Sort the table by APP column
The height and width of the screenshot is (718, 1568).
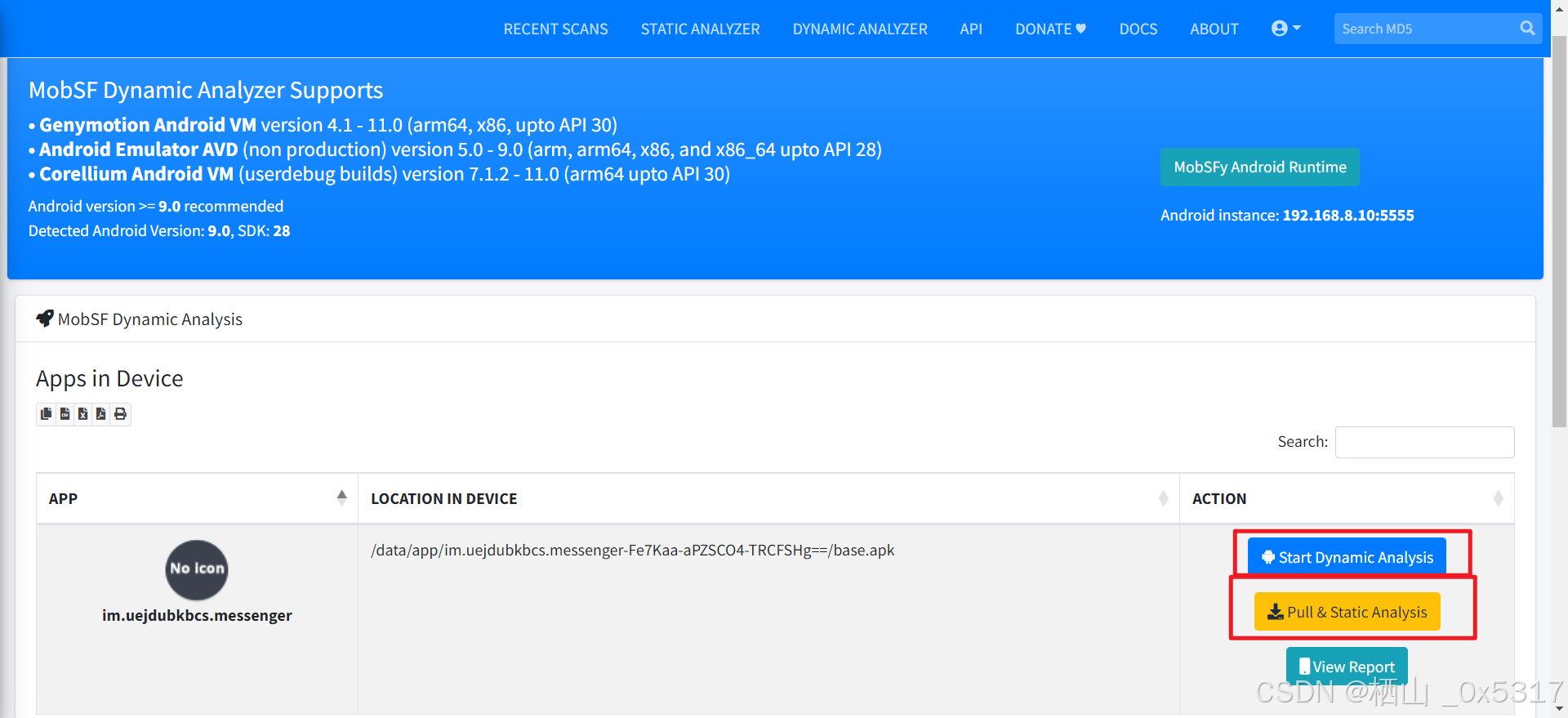pos(197,498)
